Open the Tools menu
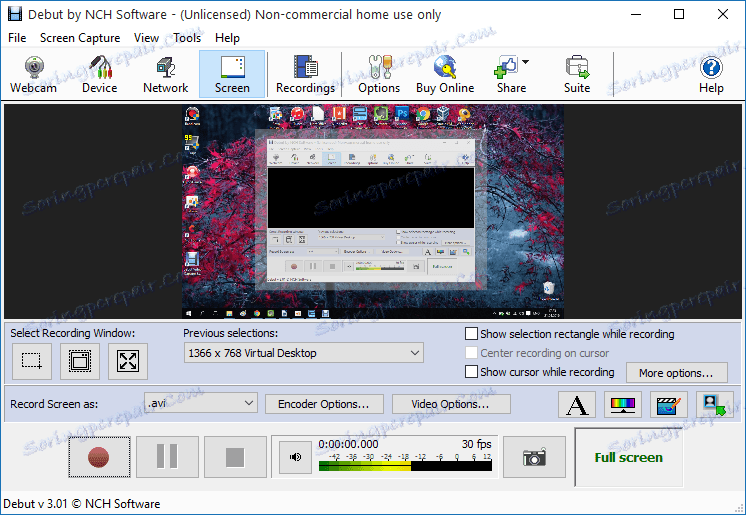Viewport: 746px width, 515px height. 187,38
